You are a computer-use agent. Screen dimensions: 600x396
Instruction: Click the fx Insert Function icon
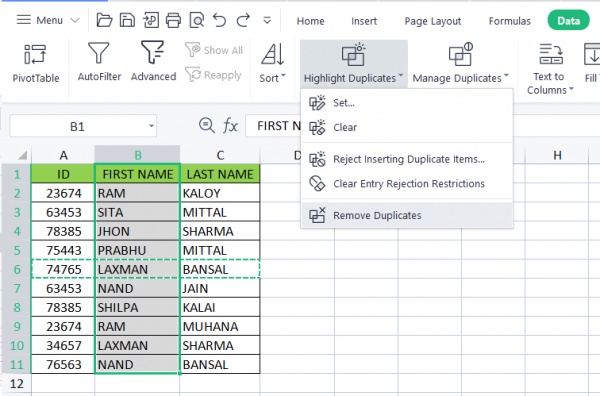tap(230, 125)
